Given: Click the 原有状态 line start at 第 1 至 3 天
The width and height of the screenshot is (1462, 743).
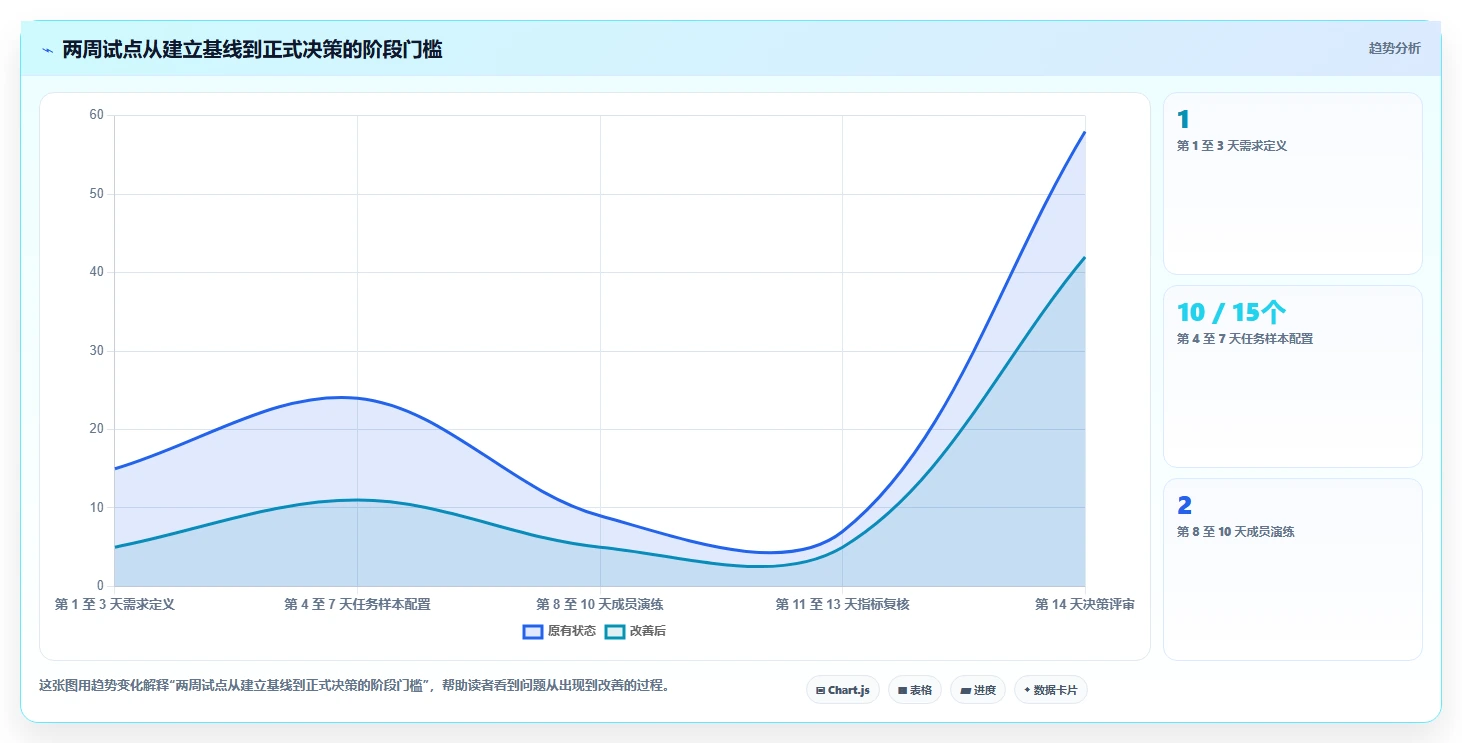Looking at the screenshot, I should [115, 468].
